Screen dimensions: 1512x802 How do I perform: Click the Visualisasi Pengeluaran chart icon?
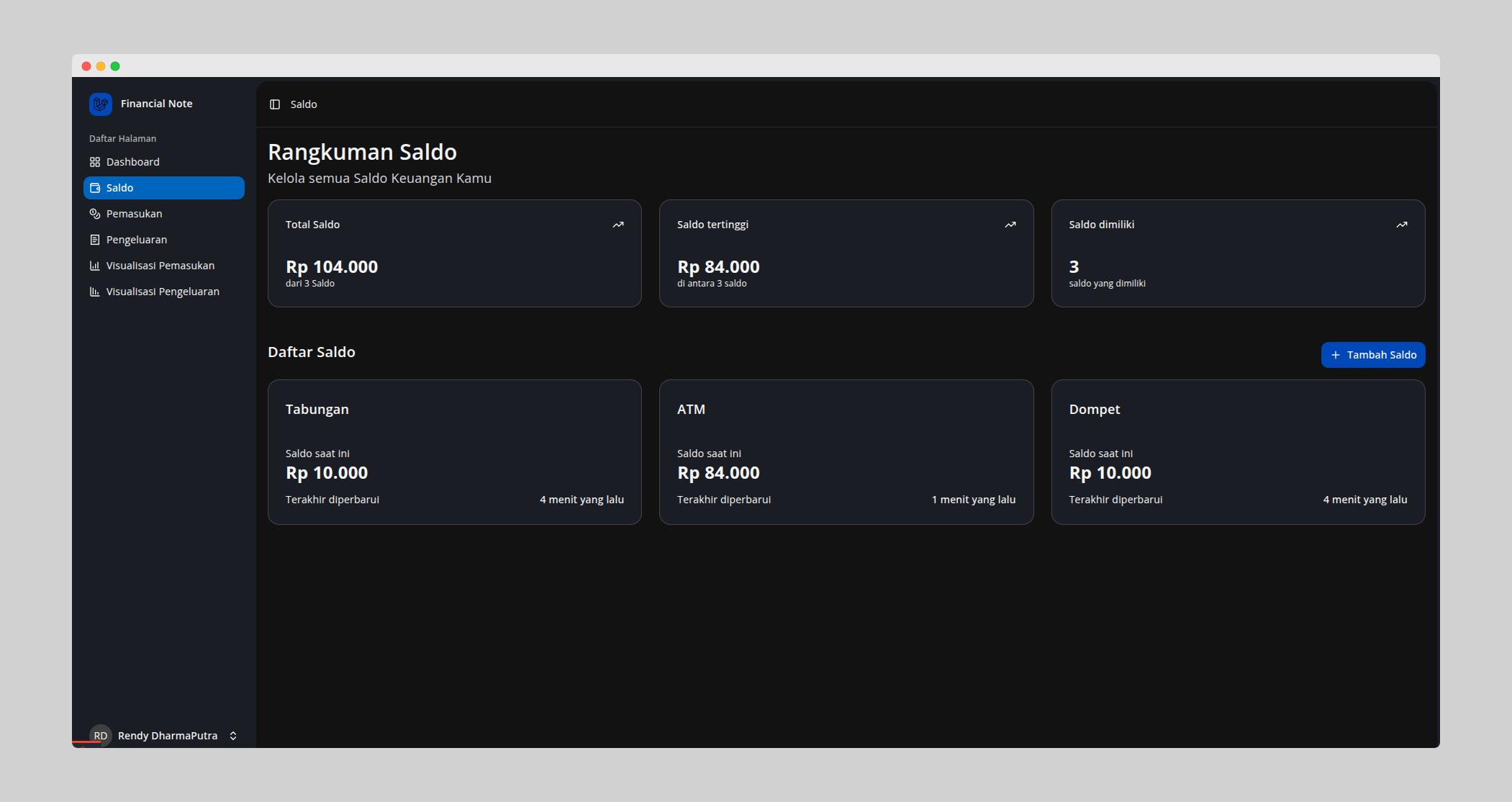[95, 292]
